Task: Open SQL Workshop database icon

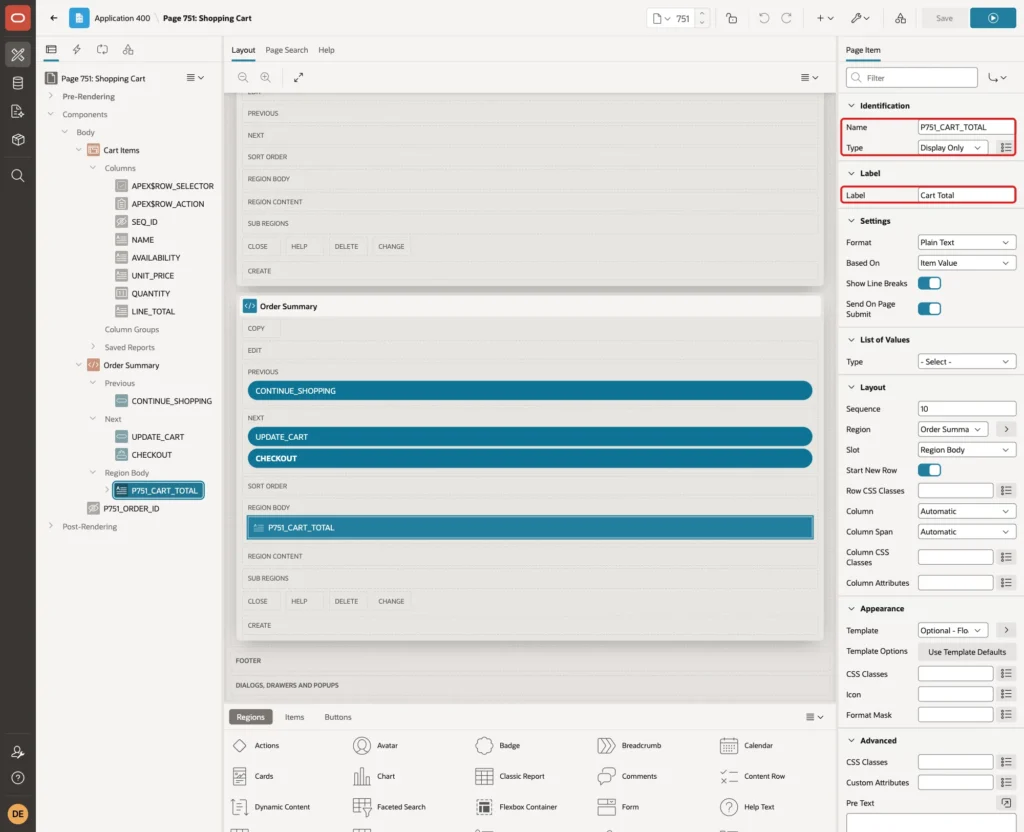Action: 18,83
